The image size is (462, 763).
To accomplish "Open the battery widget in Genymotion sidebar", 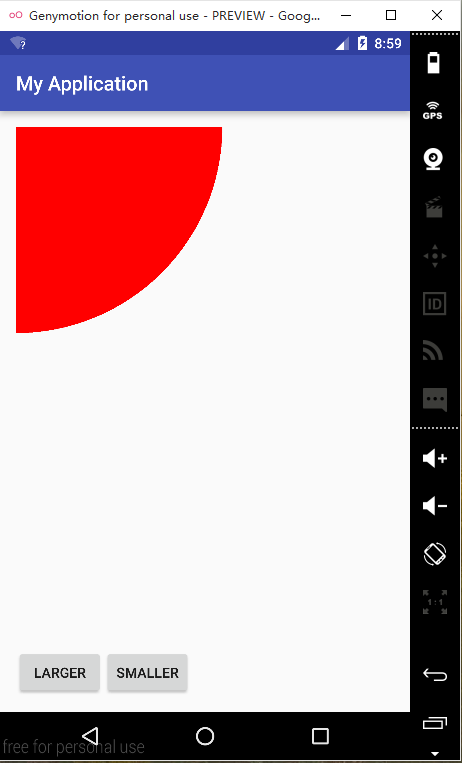I will pos(434,63).
